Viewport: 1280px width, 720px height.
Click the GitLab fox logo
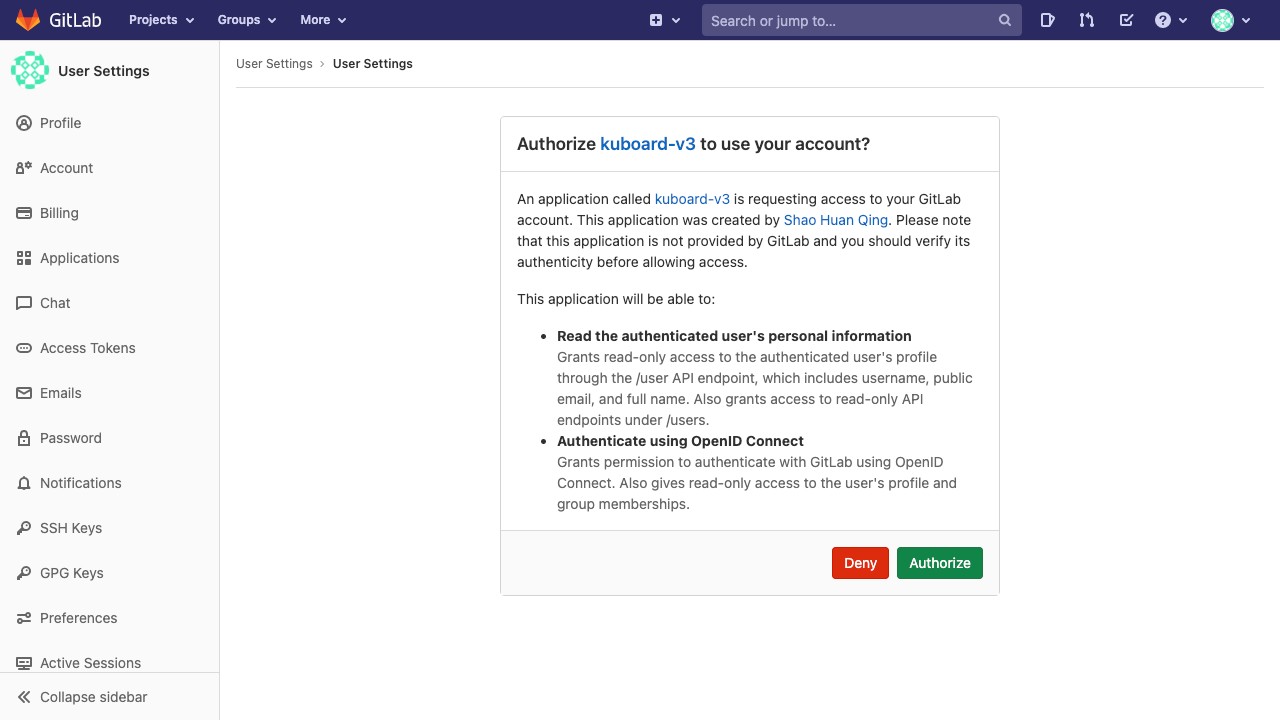point(28,20)
